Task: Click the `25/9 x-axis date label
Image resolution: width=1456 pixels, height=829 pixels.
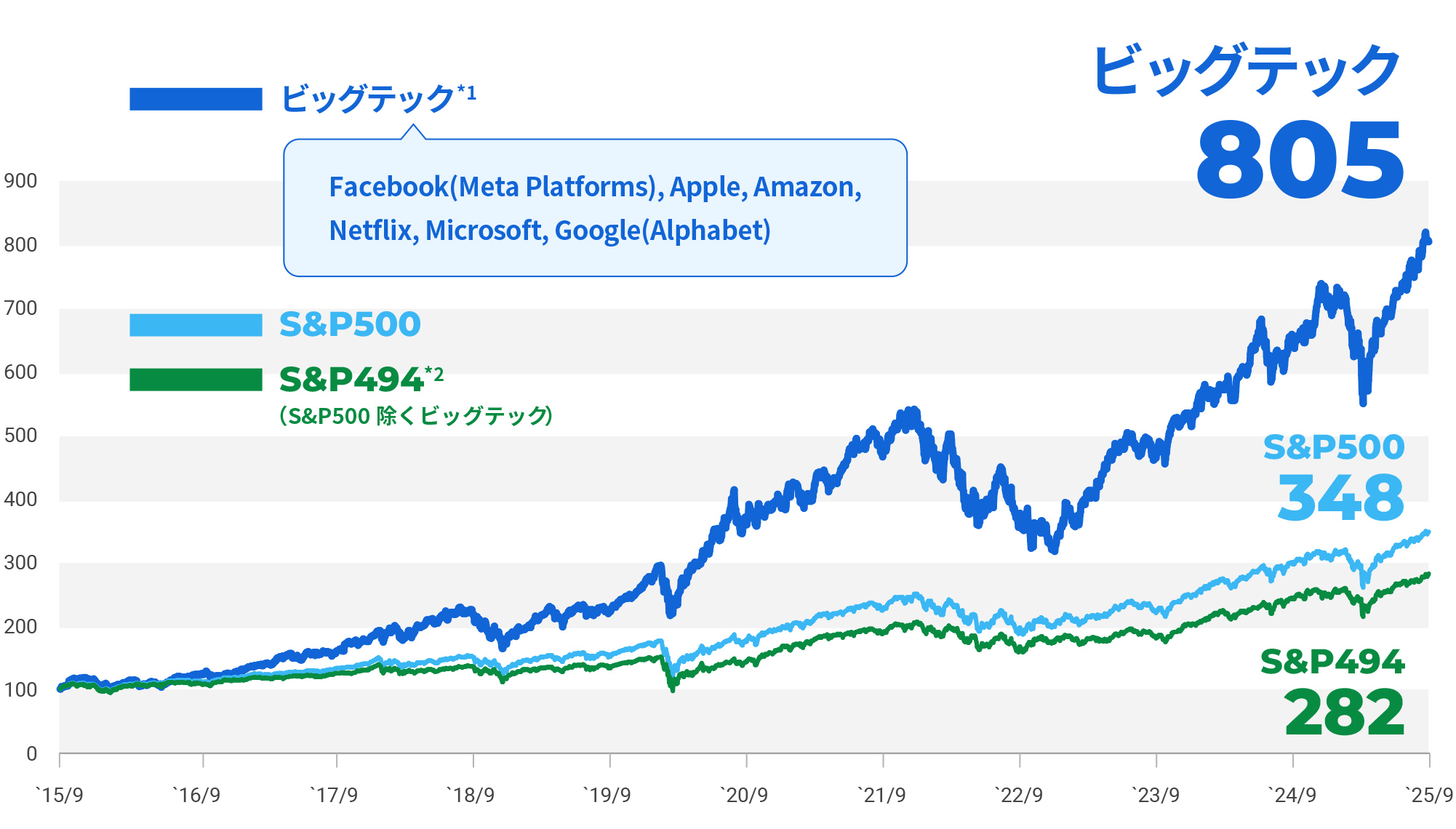Action: [x=1428, y=795]
